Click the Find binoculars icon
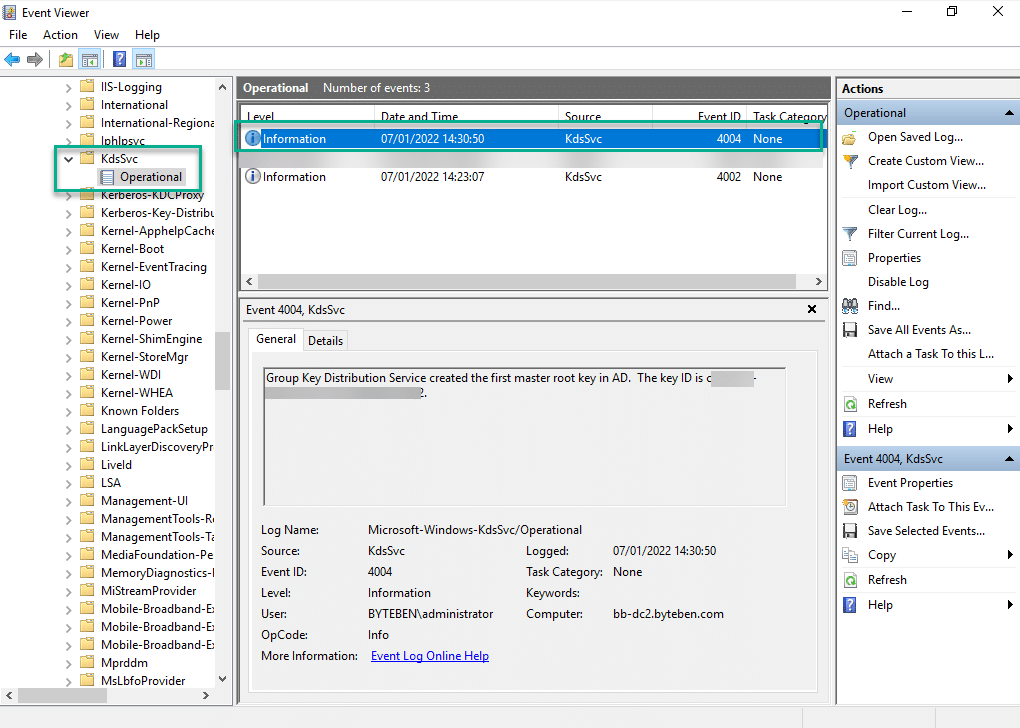1020x728 pixels. point(850,306)
